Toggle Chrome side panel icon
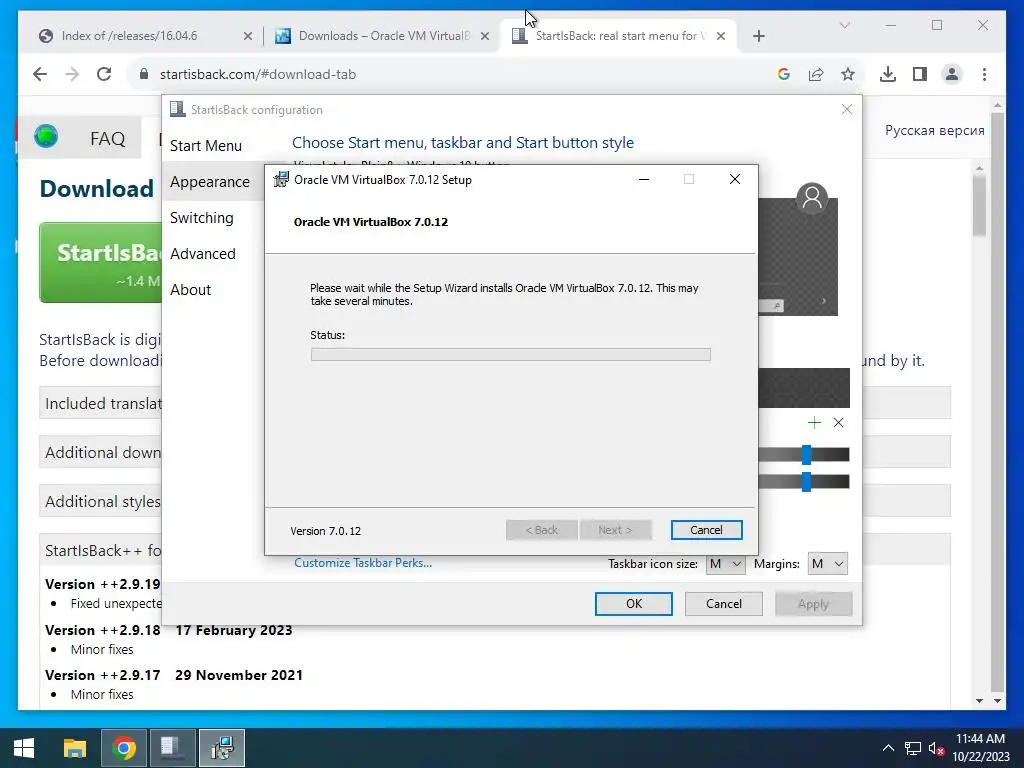The width and height of the screenshot is (1024, 768). [920, 74]
